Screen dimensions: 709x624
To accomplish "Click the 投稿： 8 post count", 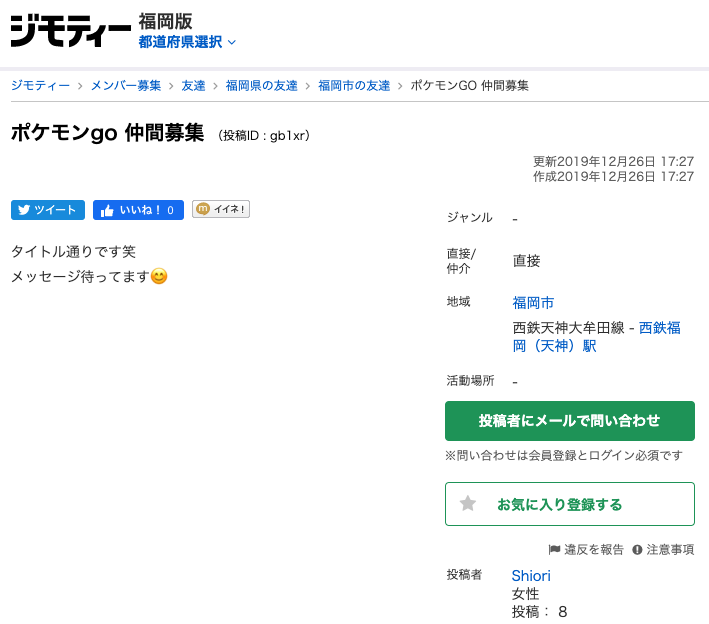I will [539, 612].
